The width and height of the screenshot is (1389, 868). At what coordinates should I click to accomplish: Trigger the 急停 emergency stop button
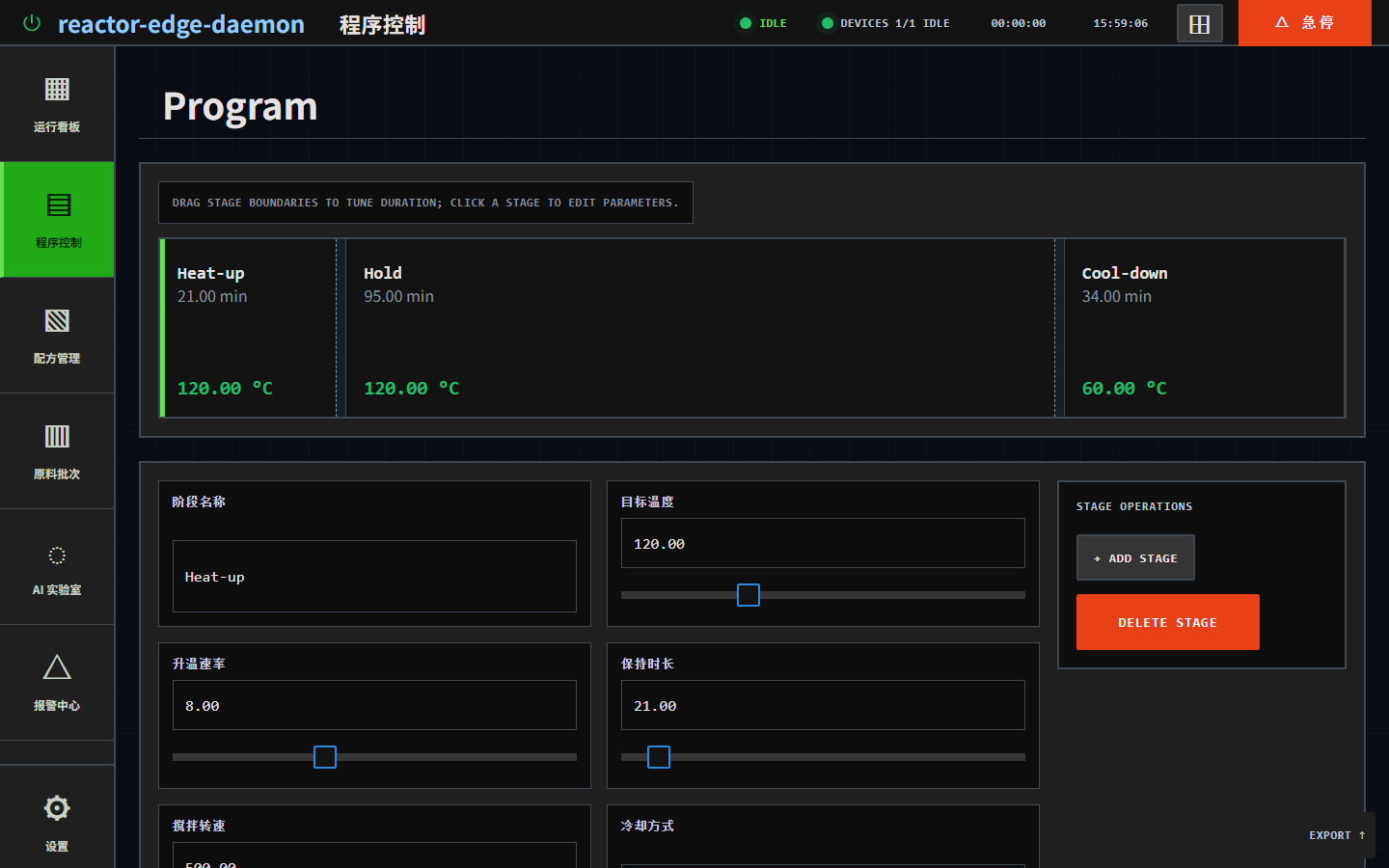pyautogui.click(x=1305, y=22)
